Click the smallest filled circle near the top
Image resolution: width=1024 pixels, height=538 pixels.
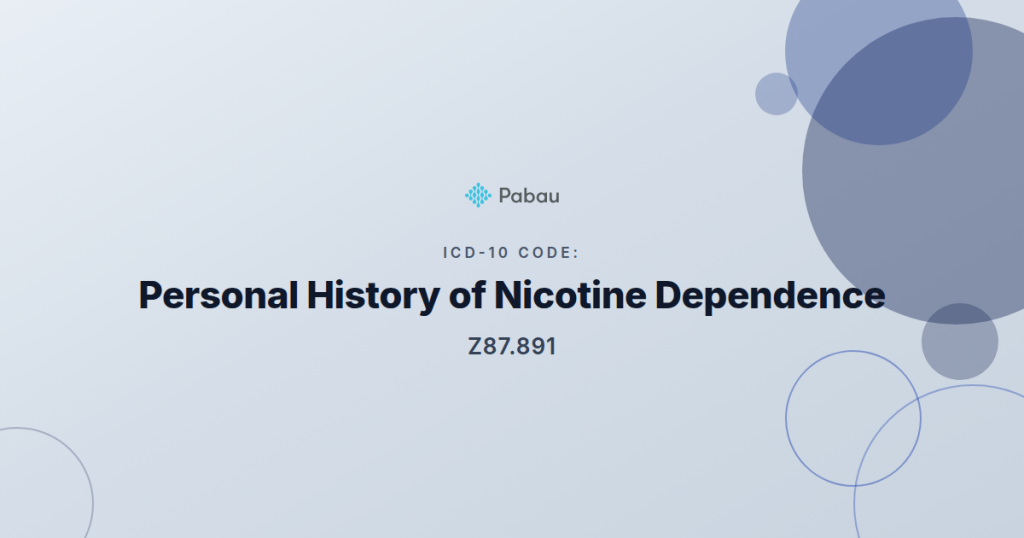coord(776,94)
